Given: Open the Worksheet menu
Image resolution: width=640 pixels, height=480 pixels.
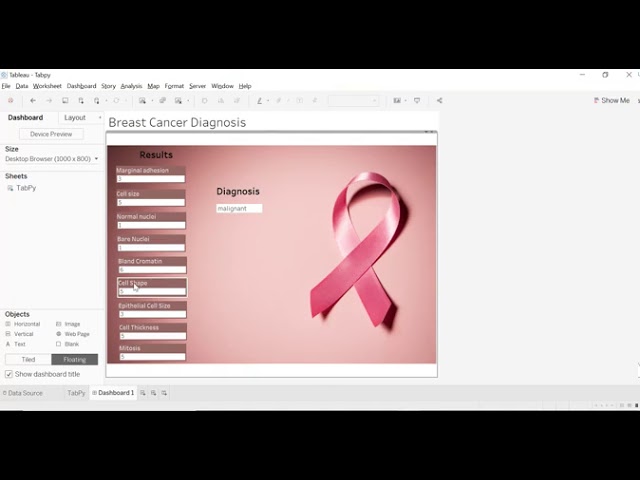Looking at the screenshot, I should tap(47, 86).
